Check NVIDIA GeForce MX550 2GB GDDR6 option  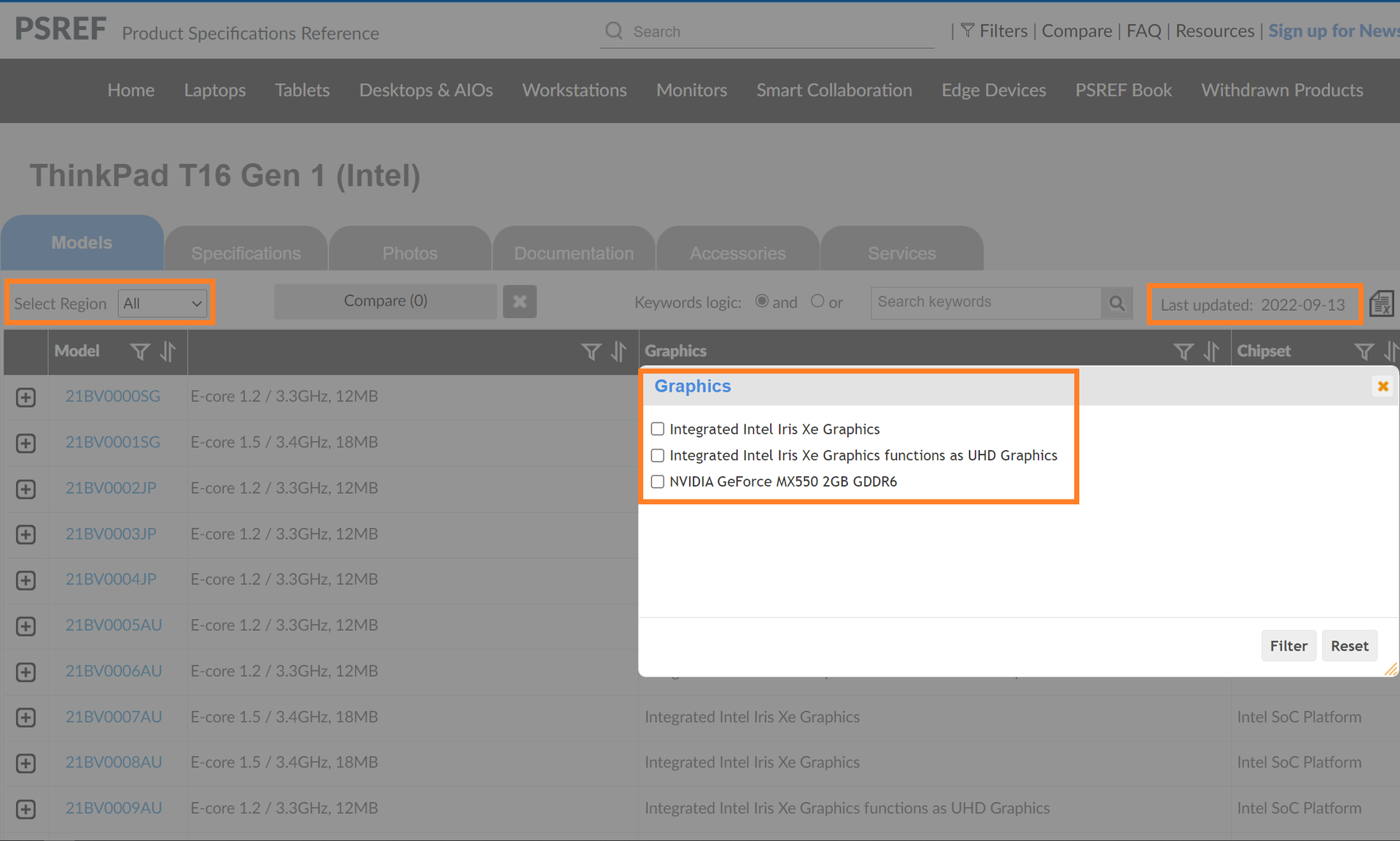tap(658, 481)
